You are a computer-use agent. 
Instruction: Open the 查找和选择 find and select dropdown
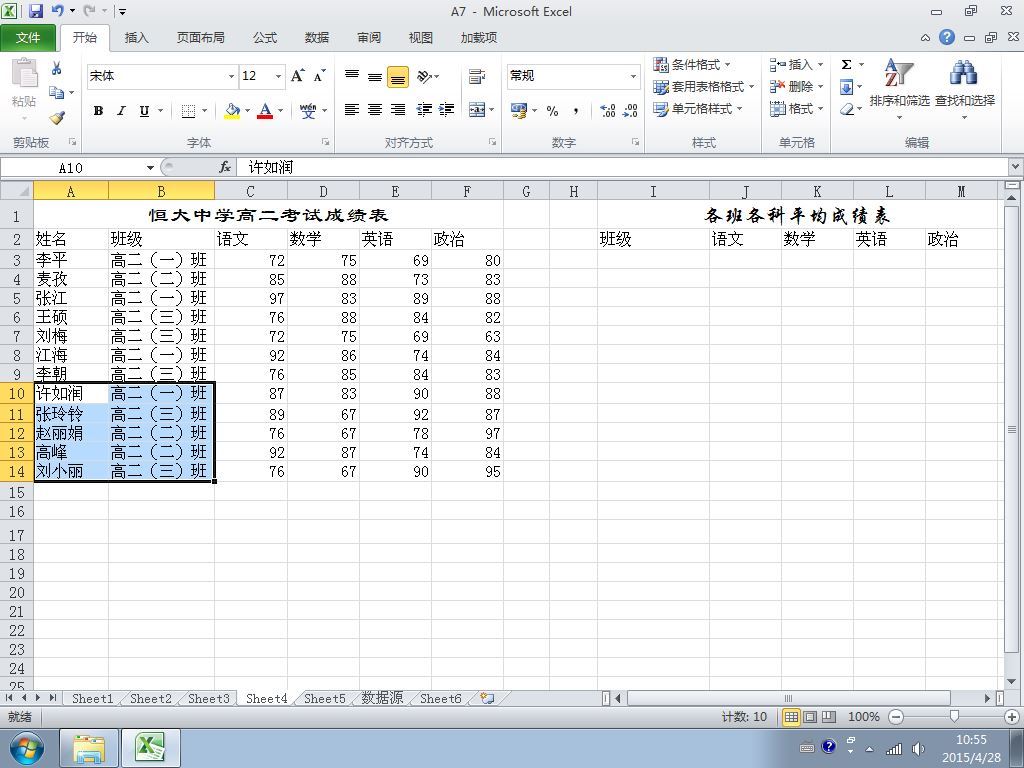coord(965,90)
